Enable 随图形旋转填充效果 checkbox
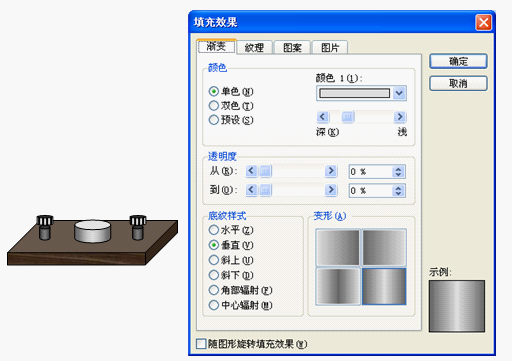This screenshot has width=513, height=362. click(x=201, y=344)
